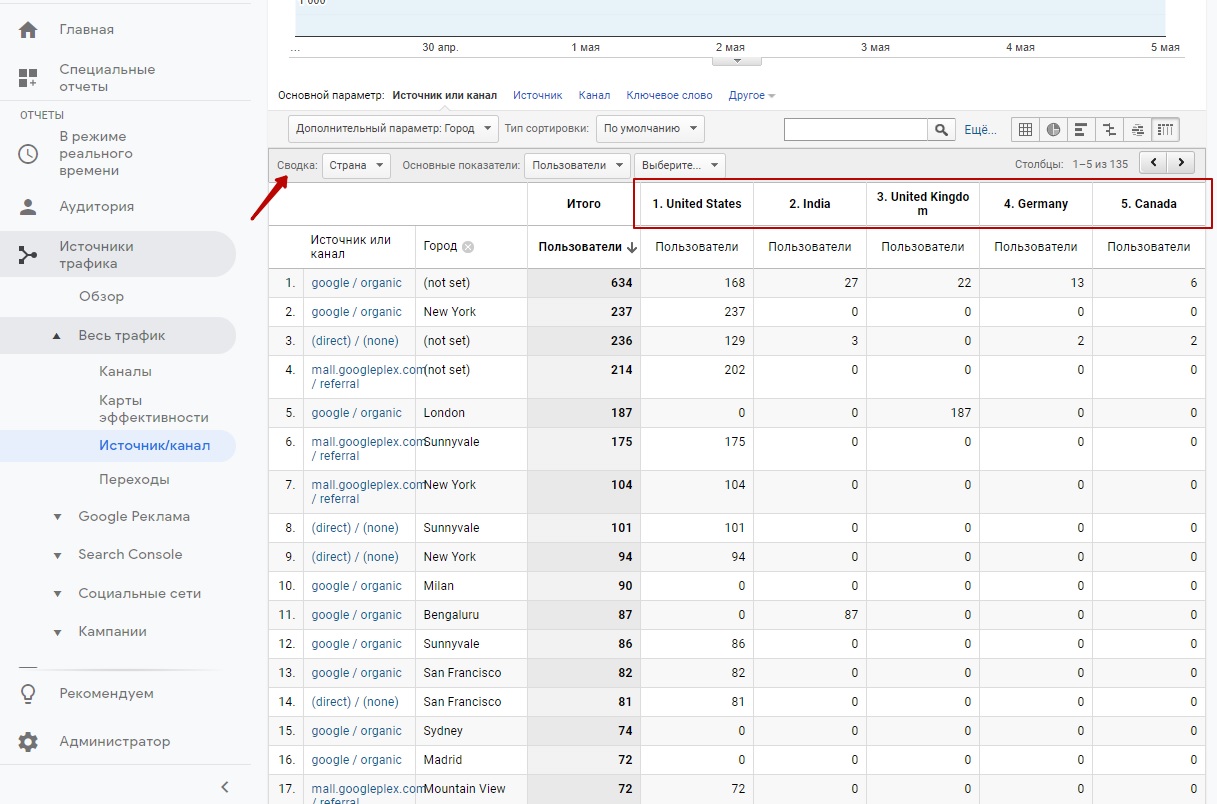Collapse sidebar with the left chevron
Screen dimensions: 1217x804
point(225,787)
